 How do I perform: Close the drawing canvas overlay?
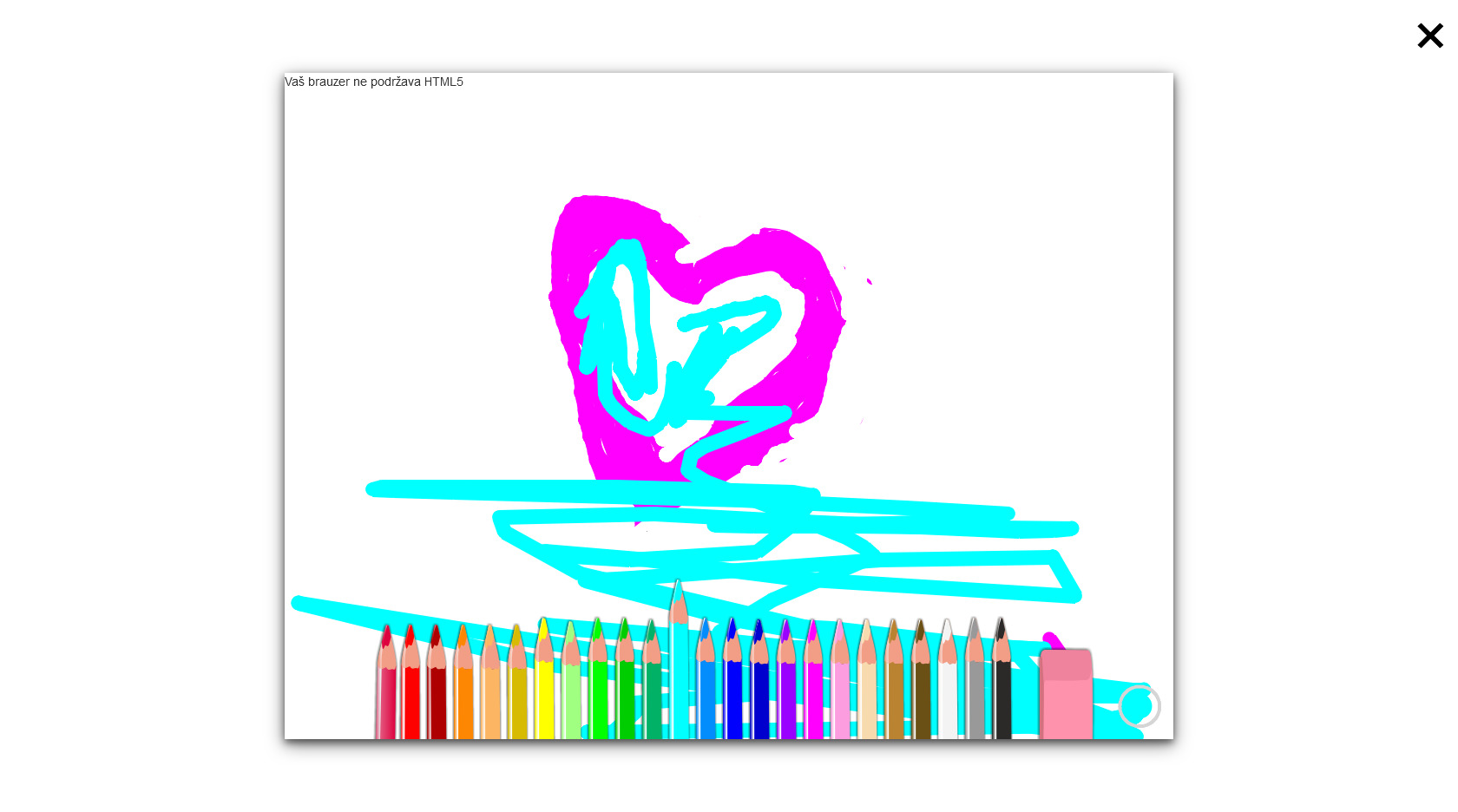[x=1429, y=36]
